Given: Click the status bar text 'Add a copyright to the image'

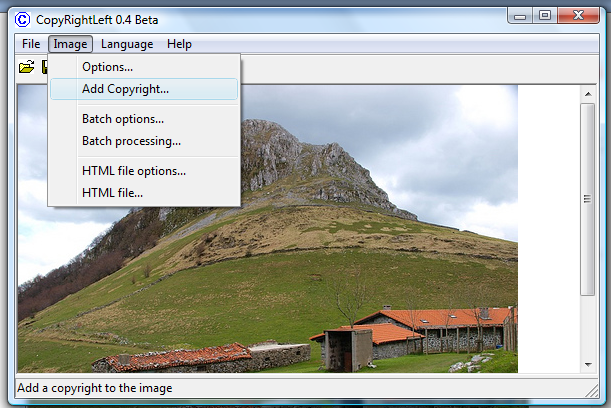Looking at the screenshot, I should click(x=95, y=388).
